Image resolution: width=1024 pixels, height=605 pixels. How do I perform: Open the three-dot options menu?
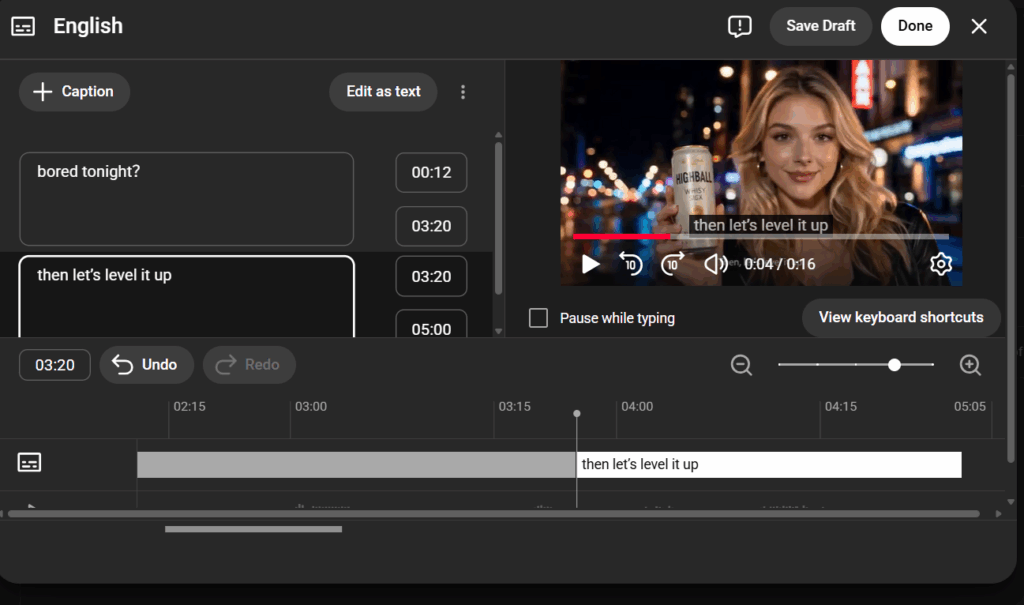point(462,92)
